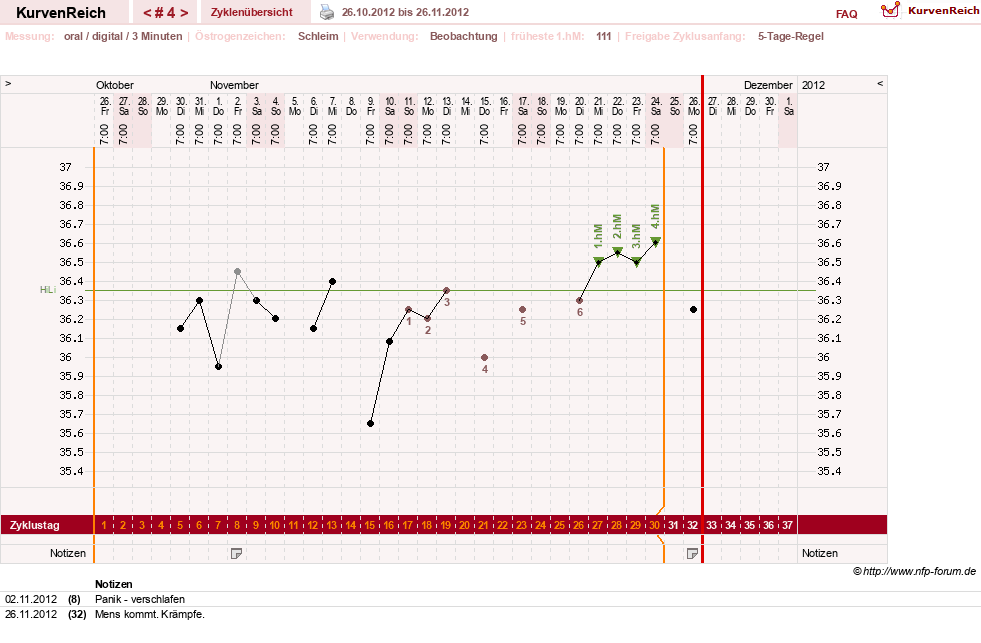Select the 3.hM temperature marker
The width and height of the screenshot is (981, 643).
point(636,262)
